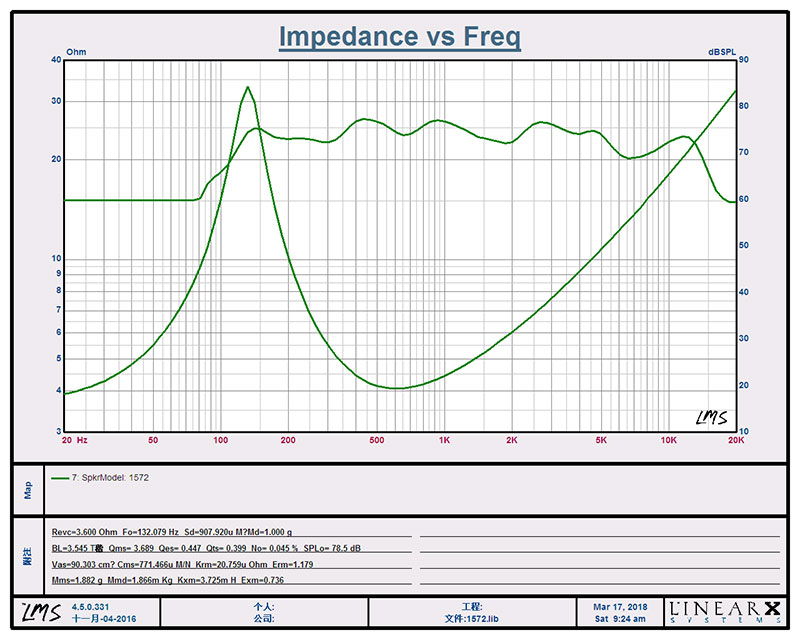This screenshot has width=800, height=640.
Task: Click the 工程 project field
Action: [x=472, y=606]
